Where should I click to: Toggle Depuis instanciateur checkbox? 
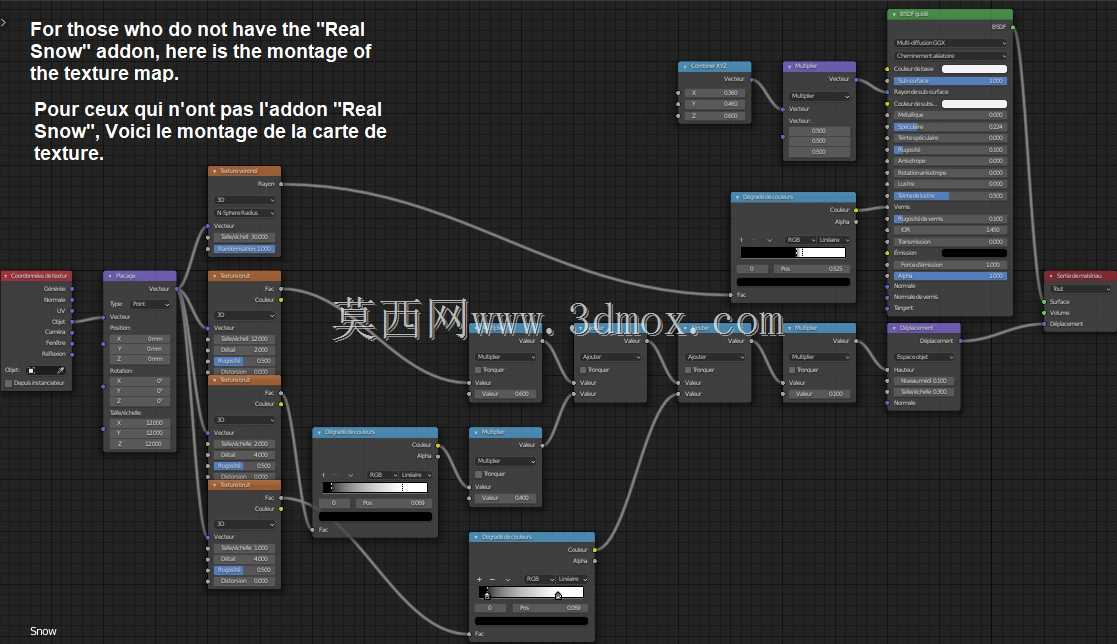[x=9, y=383]
